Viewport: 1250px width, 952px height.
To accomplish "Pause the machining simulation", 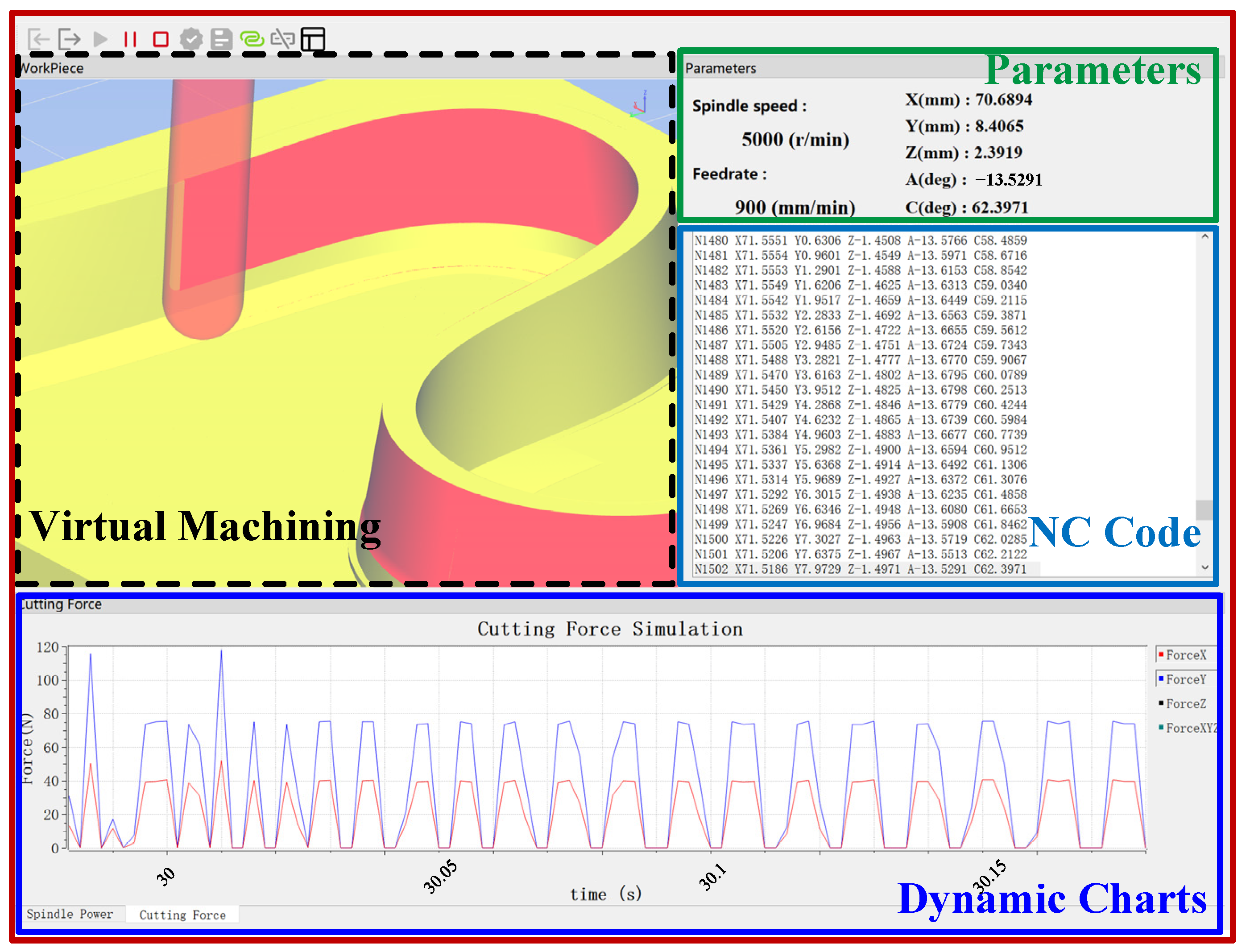I will pos(130,39).
